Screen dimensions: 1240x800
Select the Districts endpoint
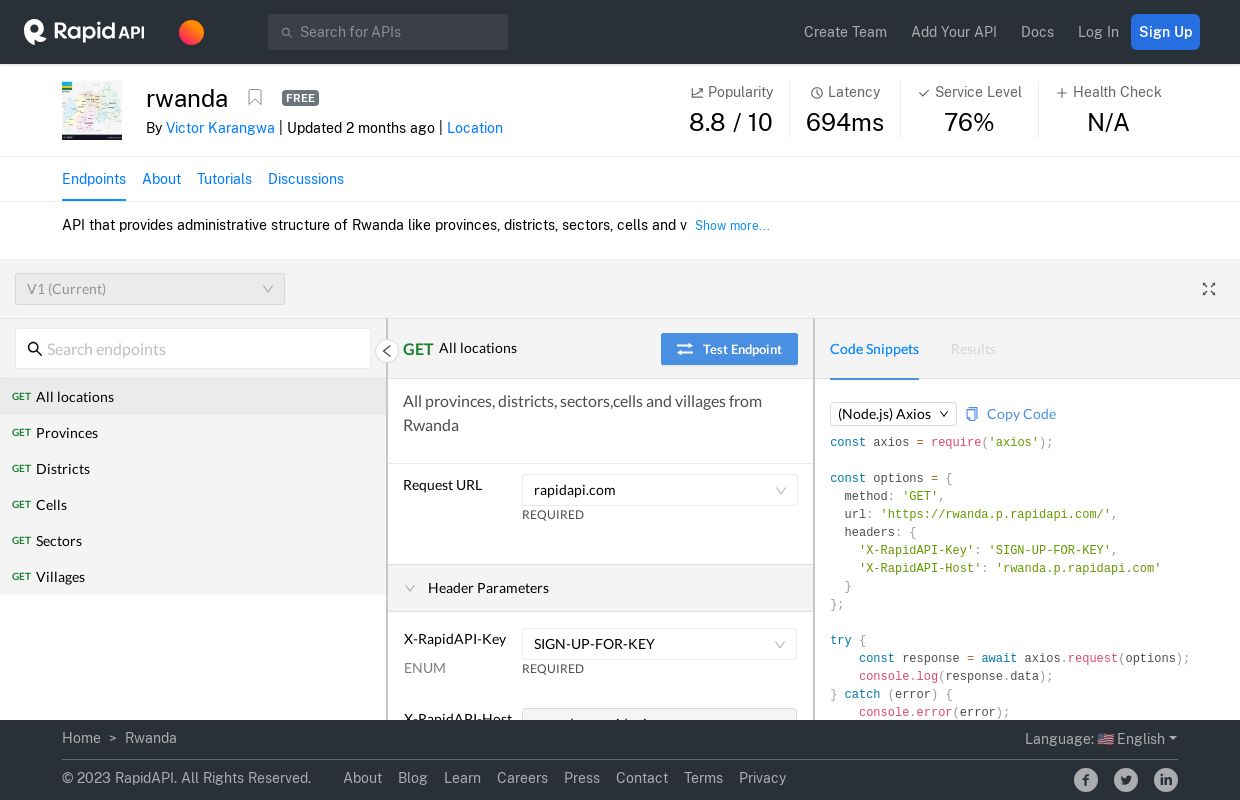193,469
